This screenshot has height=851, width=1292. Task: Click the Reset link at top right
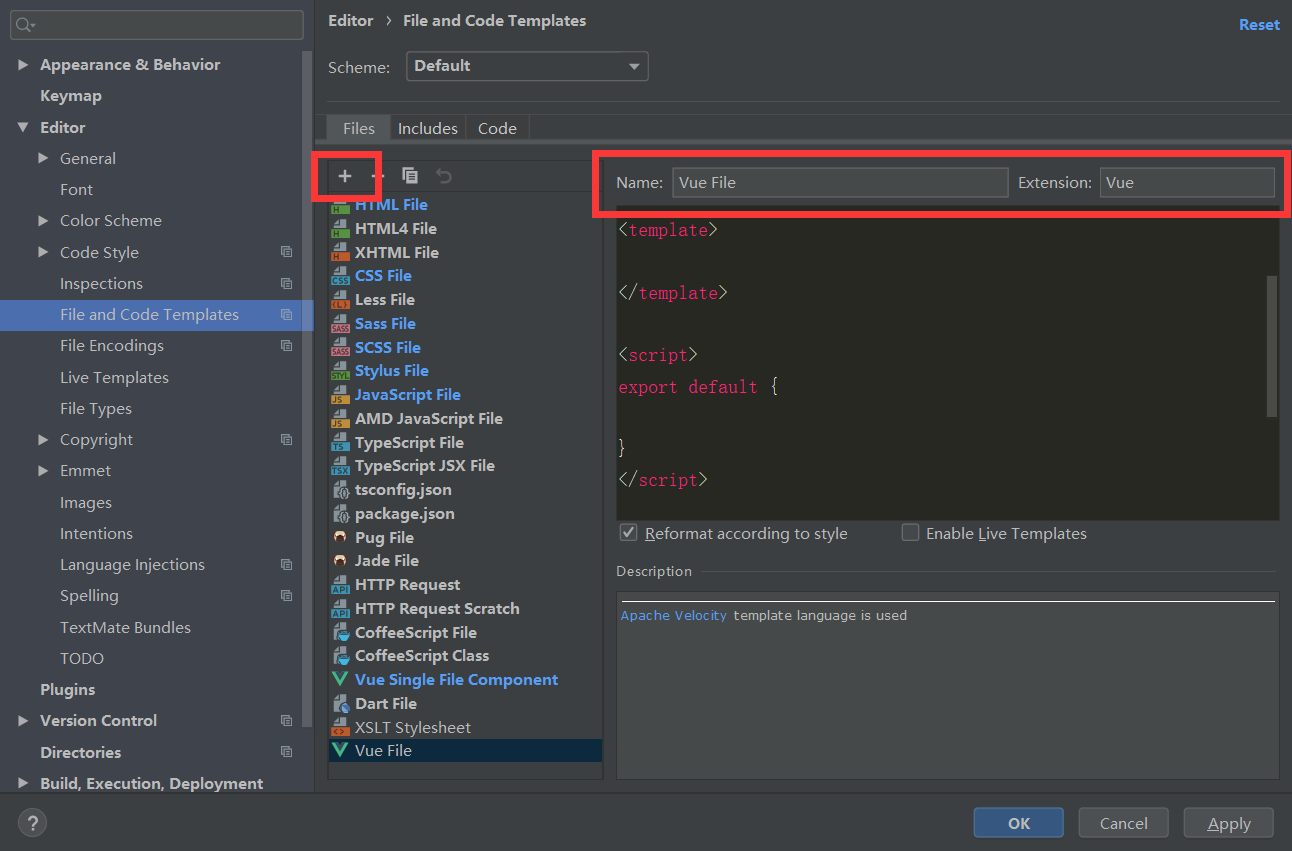point(1259,24)
